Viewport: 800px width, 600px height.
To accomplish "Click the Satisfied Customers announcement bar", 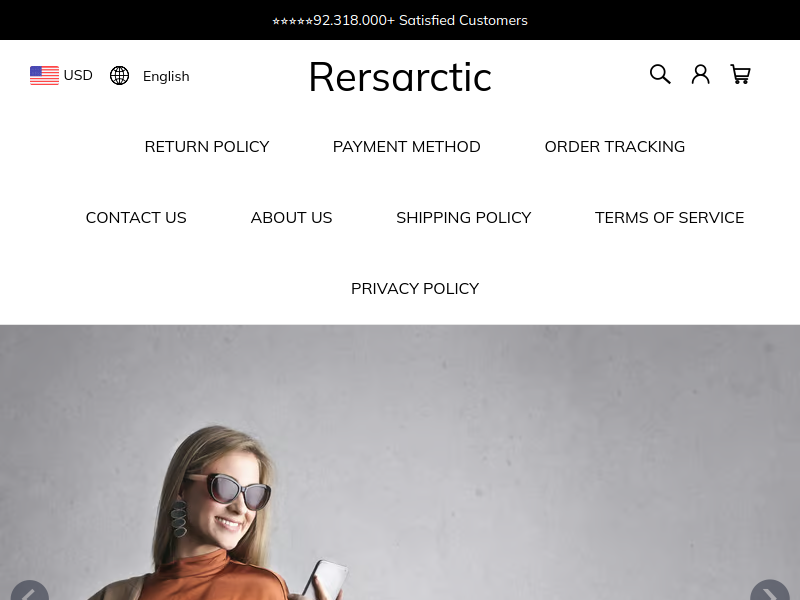I will point(400,20).
